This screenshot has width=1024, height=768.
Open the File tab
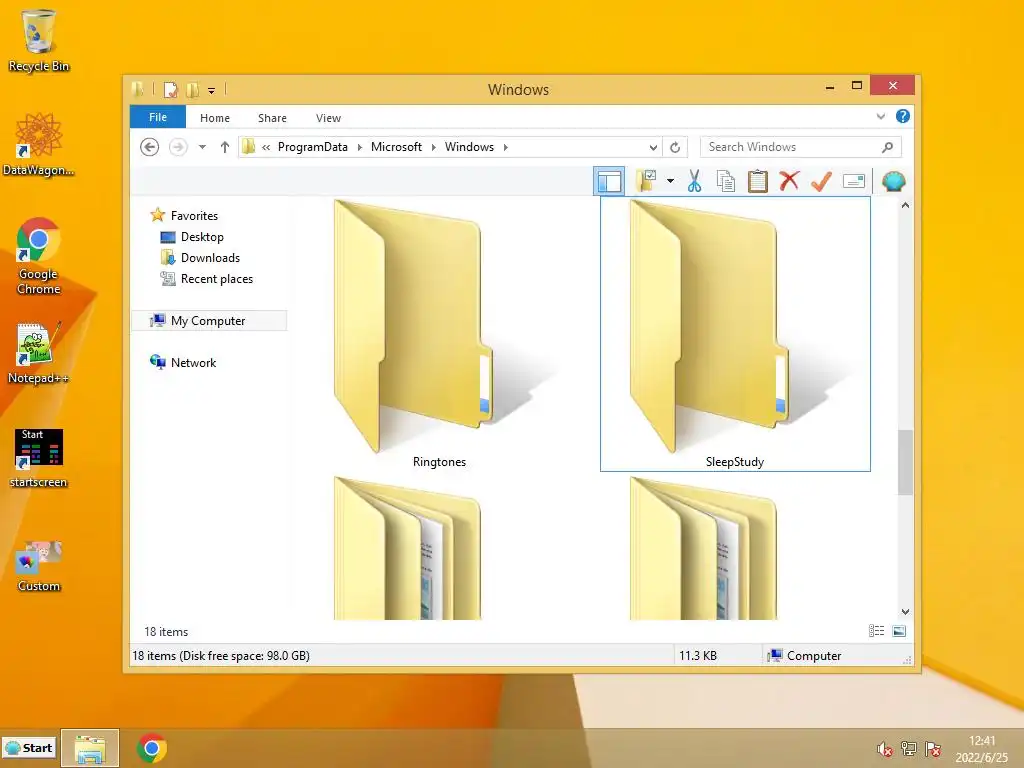tap(158, 117)
